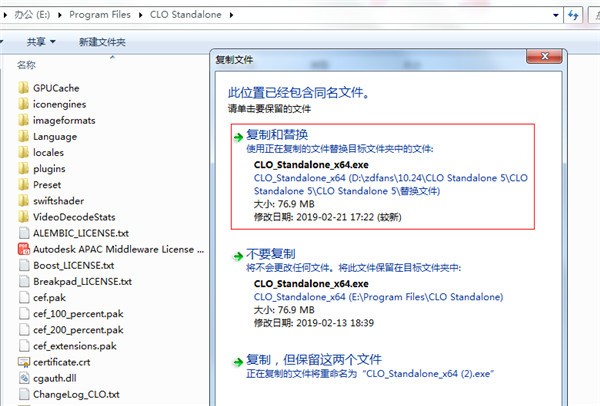600x406 pixels.
Task: Click 新建文件夹 in the toolbar
Action: (102, 42)
